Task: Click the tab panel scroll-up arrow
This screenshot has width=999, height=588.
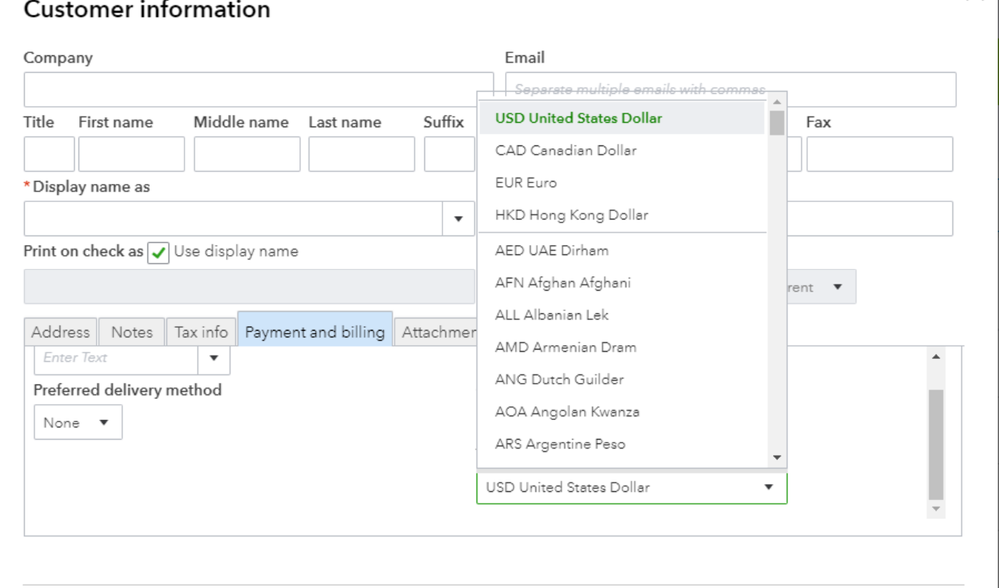Action: [x=936, y=357]
